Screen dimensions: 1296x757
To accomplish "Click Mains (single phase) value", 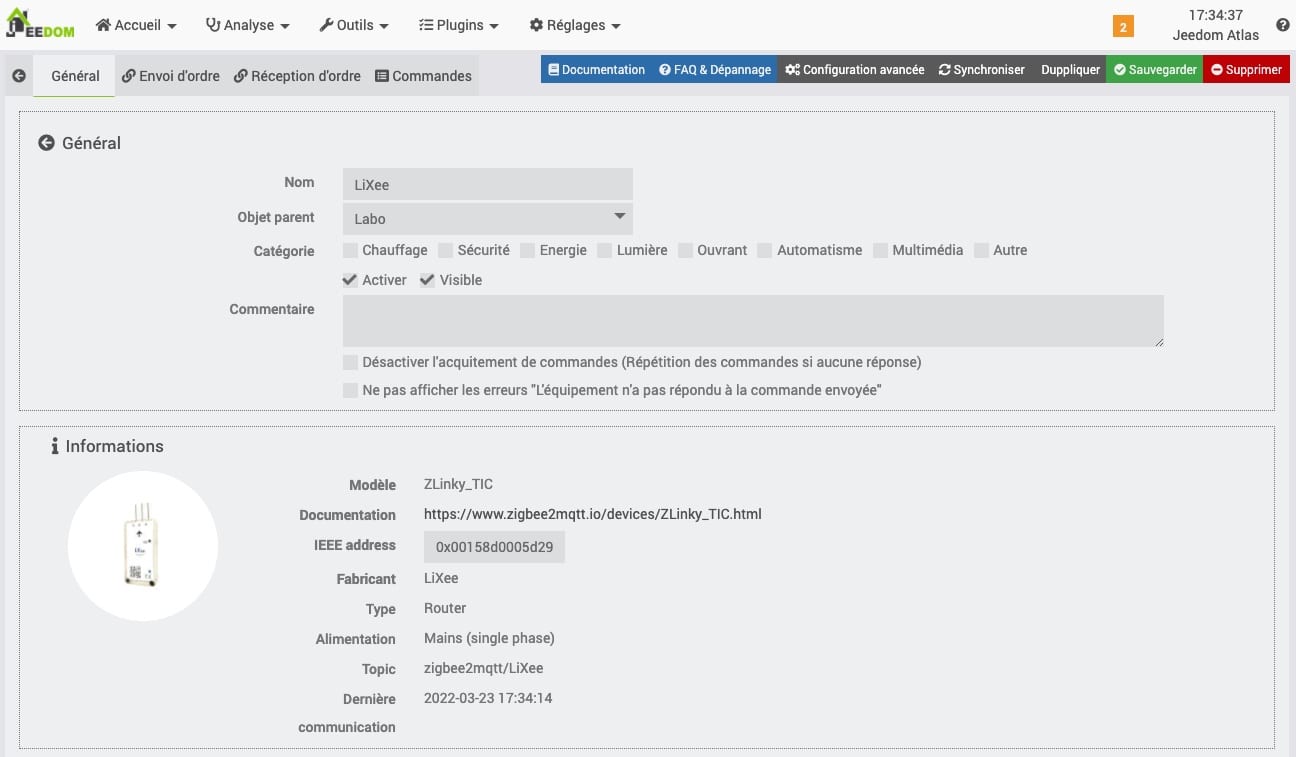I will [x=489, y=638].
